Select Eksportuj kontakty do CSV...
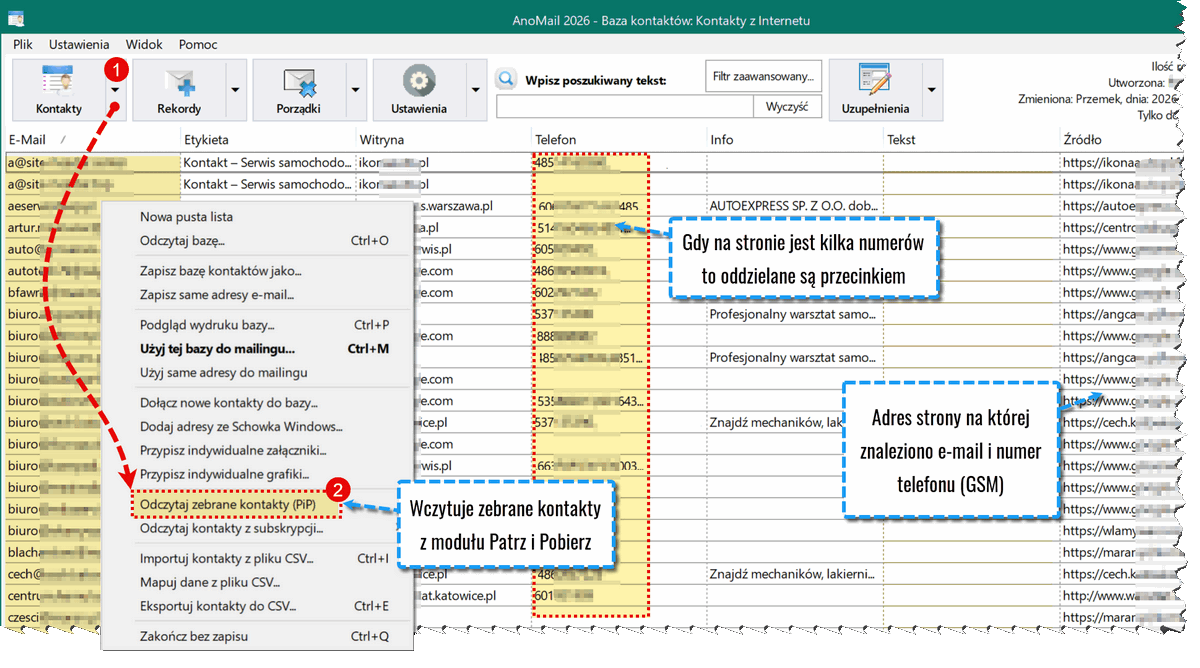 pyautogui.click(x=258, y=606)
